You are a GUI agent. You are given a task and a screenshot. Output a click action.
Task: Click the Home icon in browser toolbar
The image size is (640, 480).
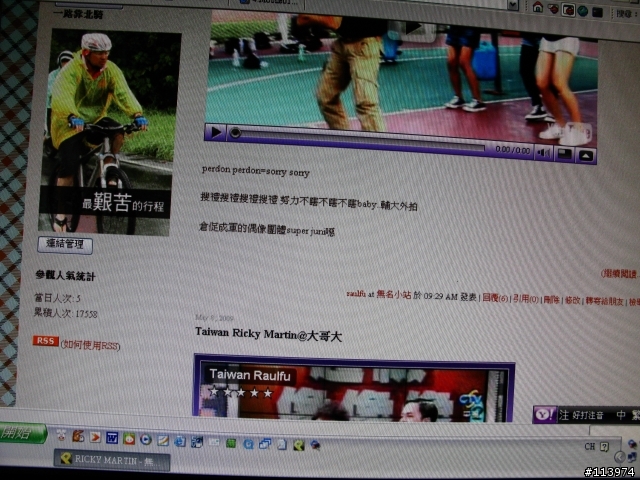538,7
